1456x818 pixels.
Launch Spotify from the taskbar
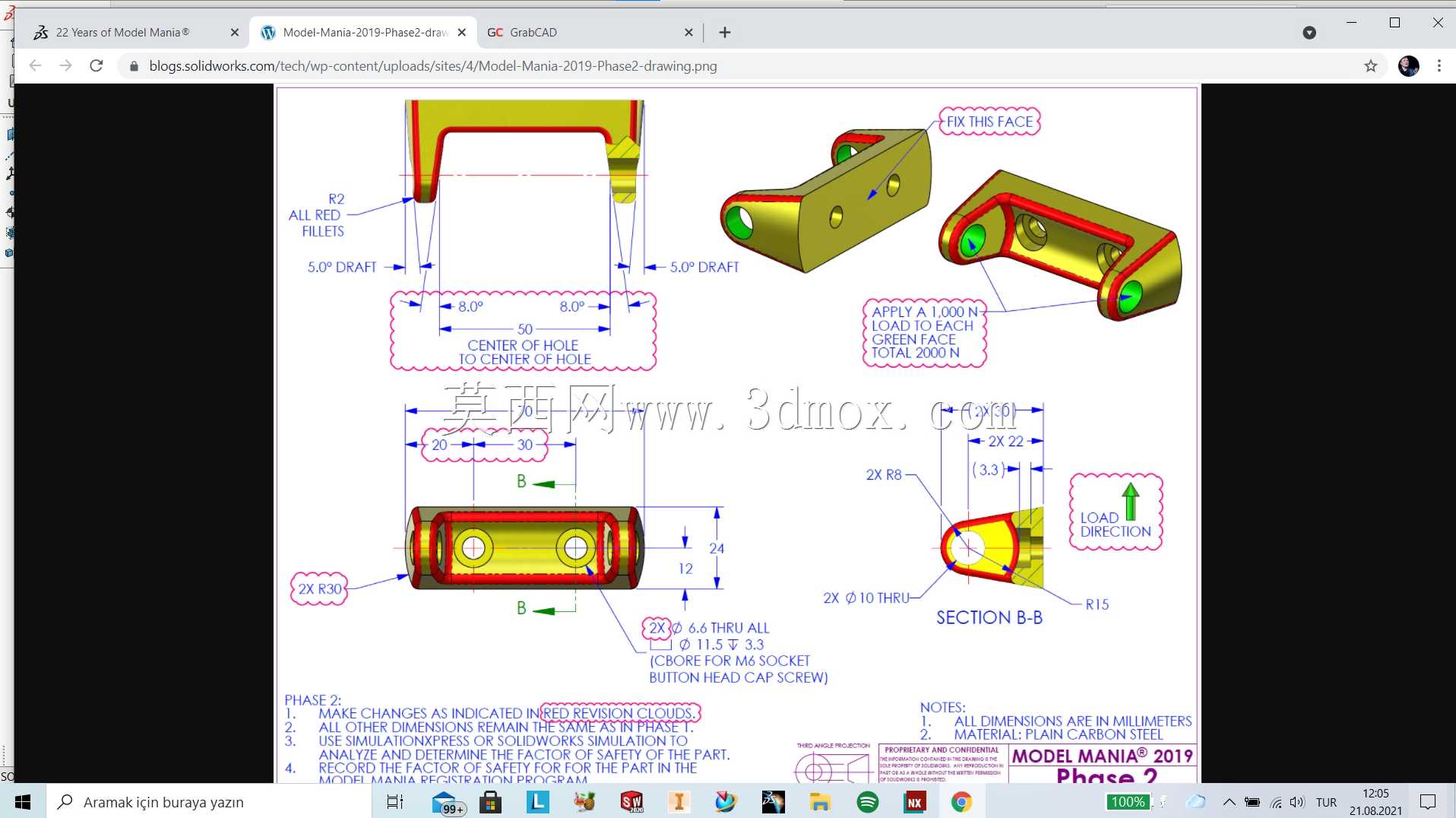[867, 802]
